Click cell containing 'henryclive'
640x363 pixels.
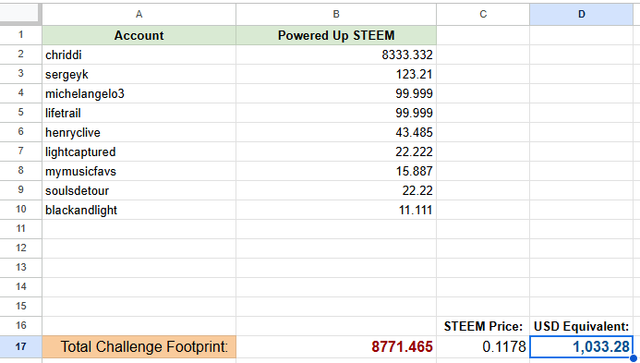click(x=139, y=132)
